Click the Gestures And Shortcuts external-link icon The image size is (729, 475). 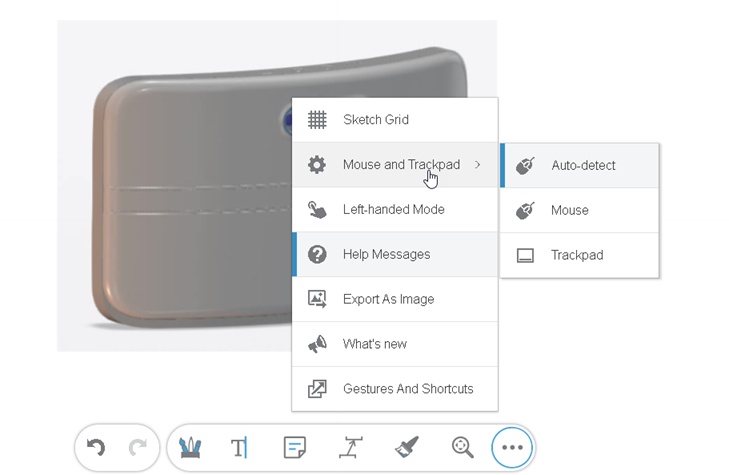pos(317,389)
